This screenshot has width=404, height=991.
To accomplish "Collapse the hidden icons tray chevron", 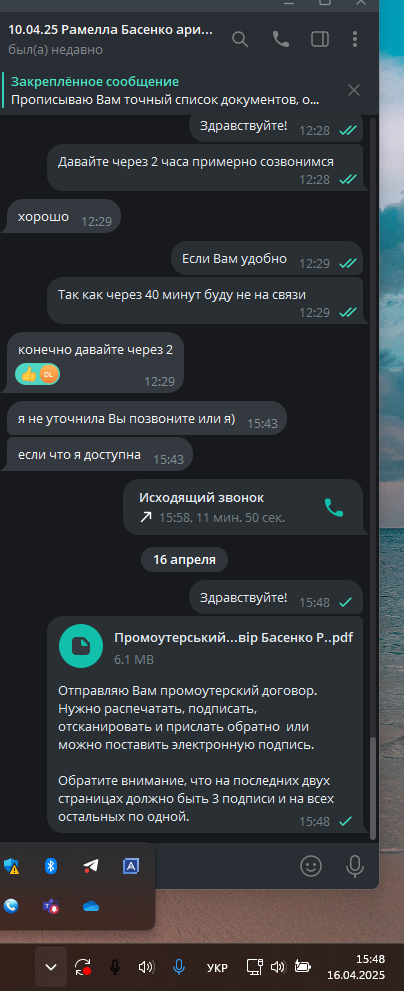I will click(x=51, y=967).
